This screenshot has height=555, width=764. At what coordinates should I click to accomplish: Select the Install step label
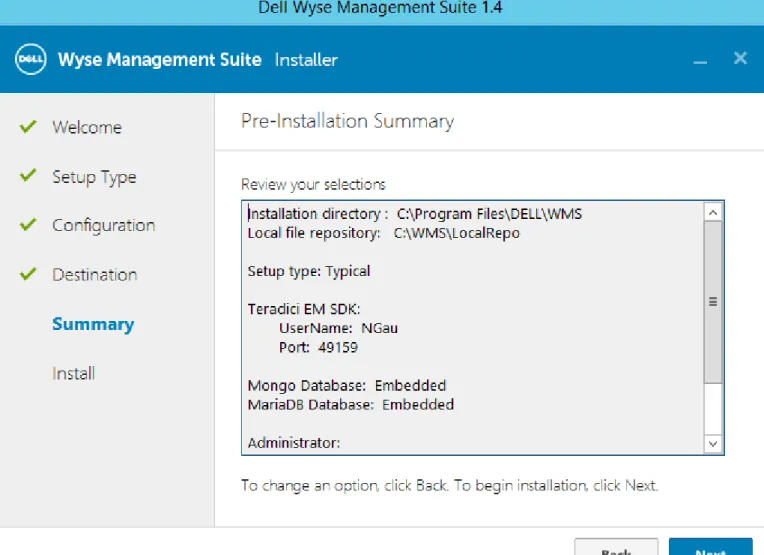tap(74, 374)
